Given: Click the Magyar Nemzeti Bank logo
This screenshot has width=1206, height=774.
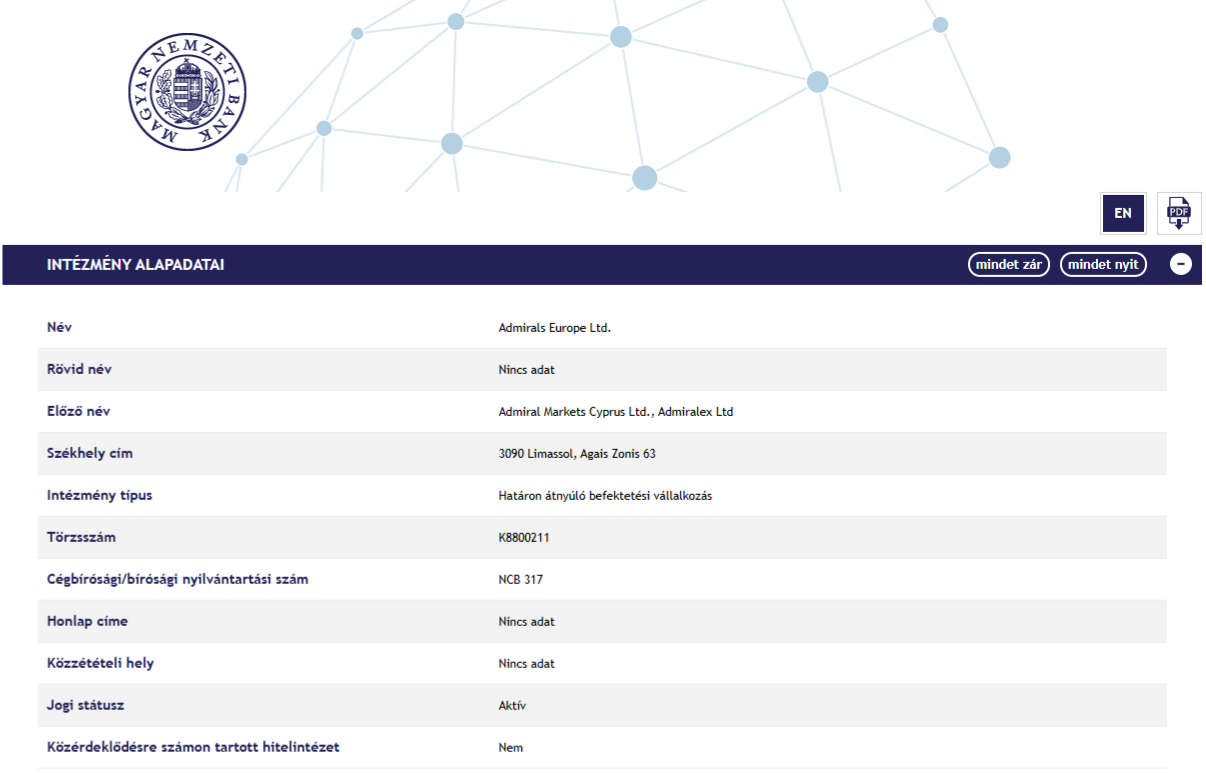Looking at the screenshot, I should tap(187, 92).
